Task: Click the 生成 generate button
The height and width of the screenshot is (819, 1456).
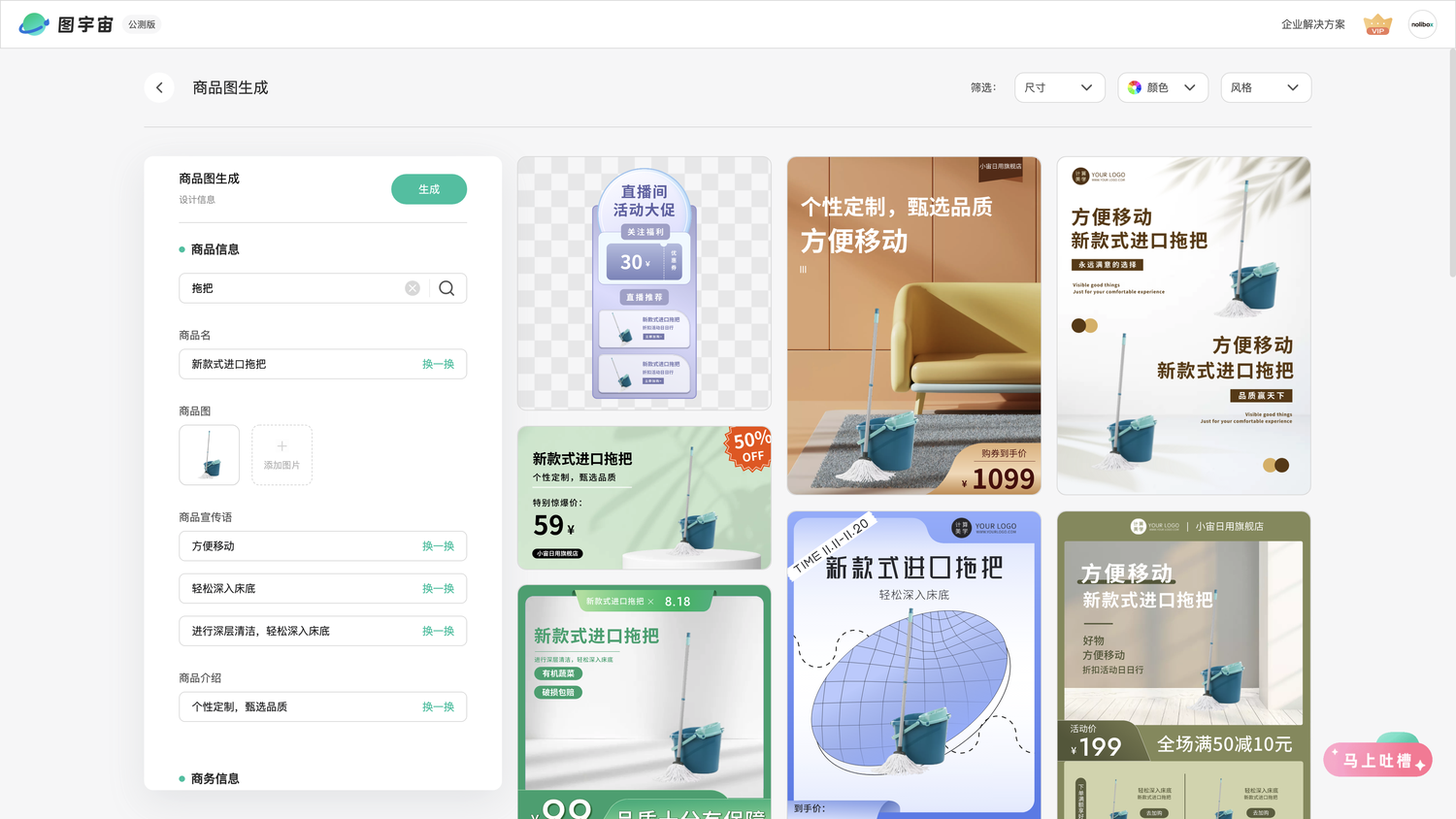Action: (x=429, y=189)
